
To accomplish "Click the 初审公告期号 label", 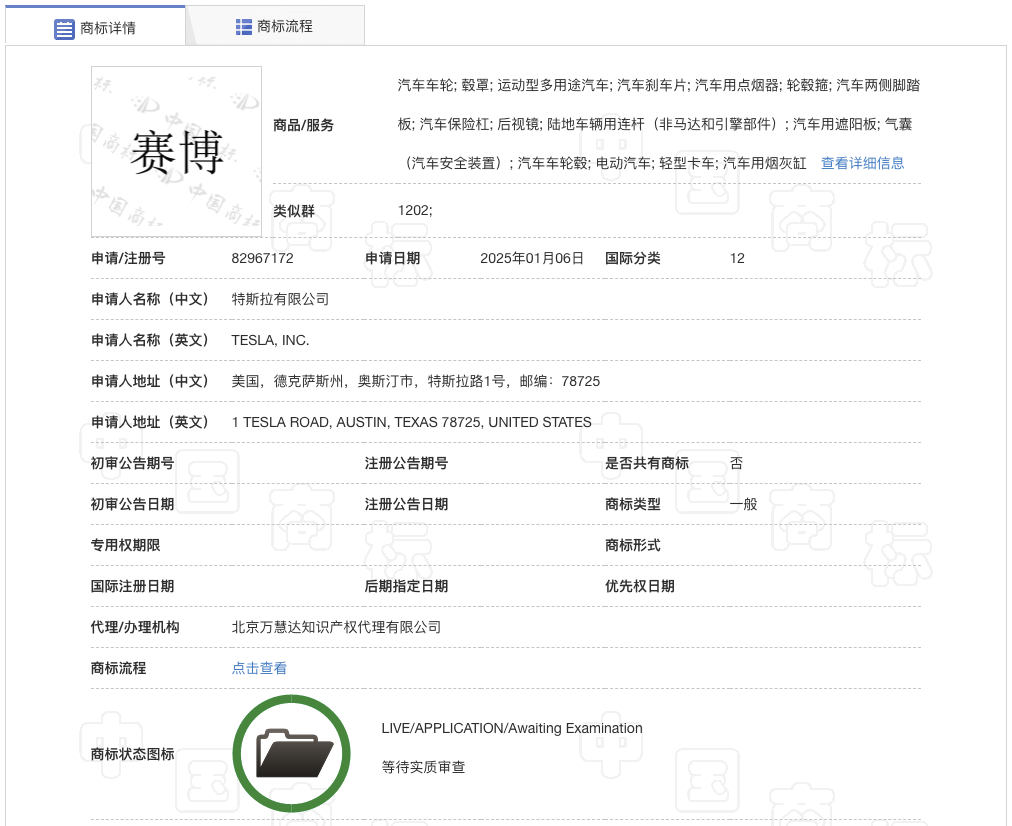I will click(132, 463).
